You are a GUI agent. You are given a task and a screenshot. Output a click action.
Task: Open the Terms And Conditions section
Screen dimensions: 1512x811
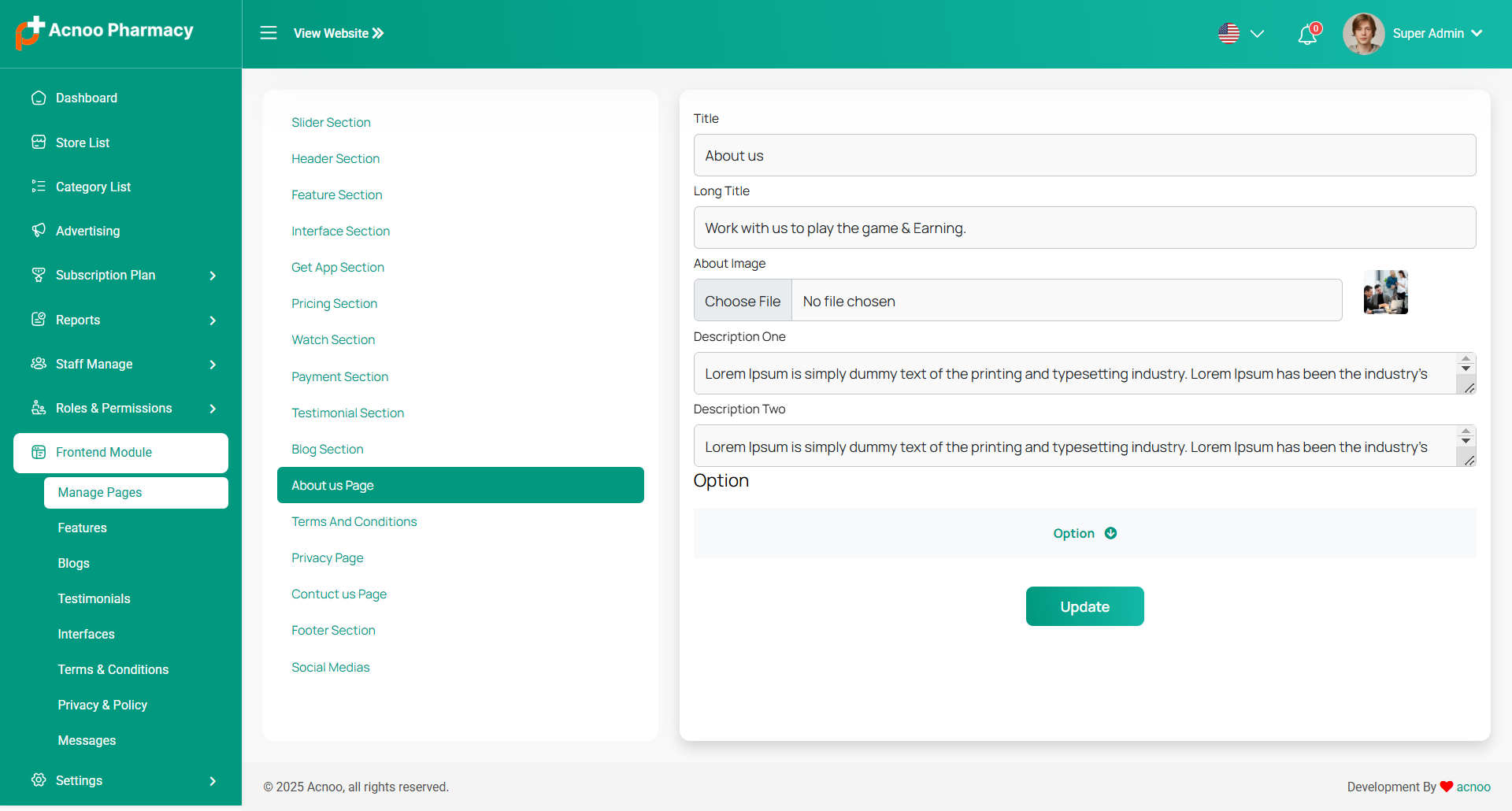[x=354, y=522]
